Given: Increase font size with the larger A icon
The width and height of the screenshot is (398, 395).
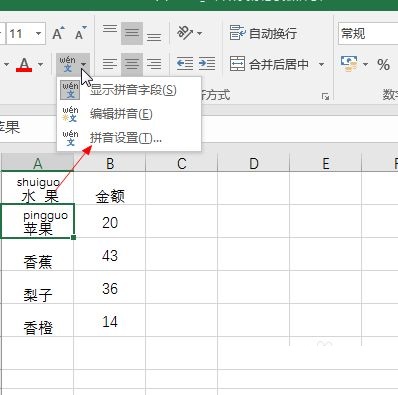Looking at the screenshot, I should click(x=58, y=33).
